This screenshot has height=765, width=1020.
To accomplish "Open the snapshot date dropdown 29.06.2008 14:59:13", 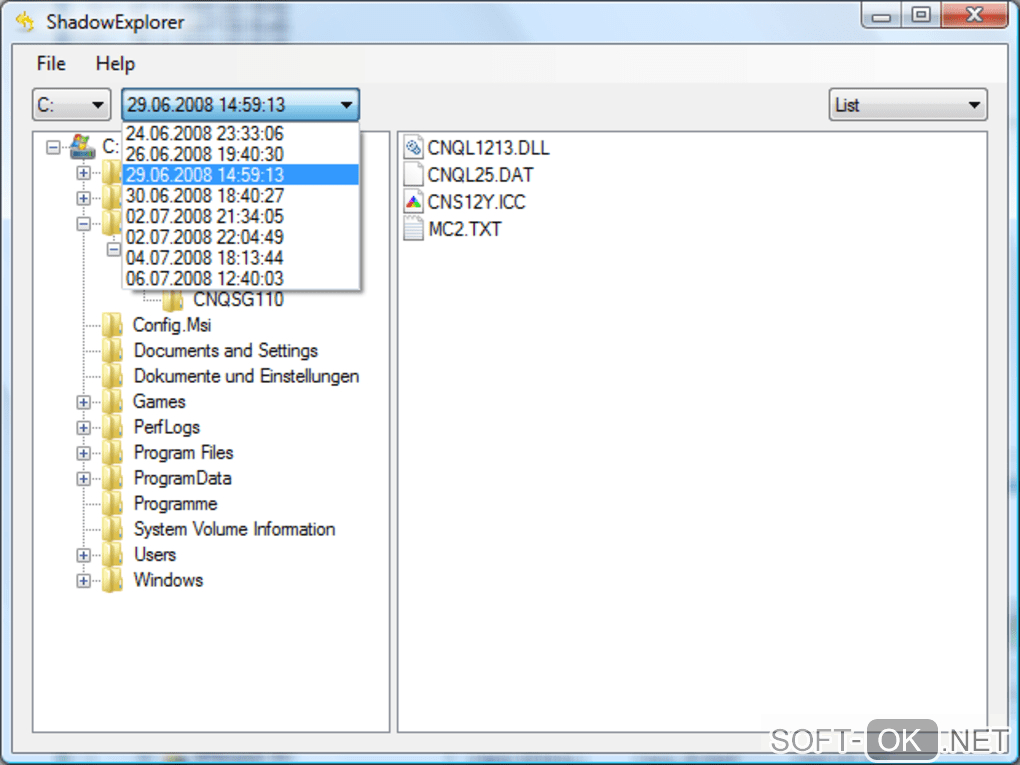I will point(240,105).
